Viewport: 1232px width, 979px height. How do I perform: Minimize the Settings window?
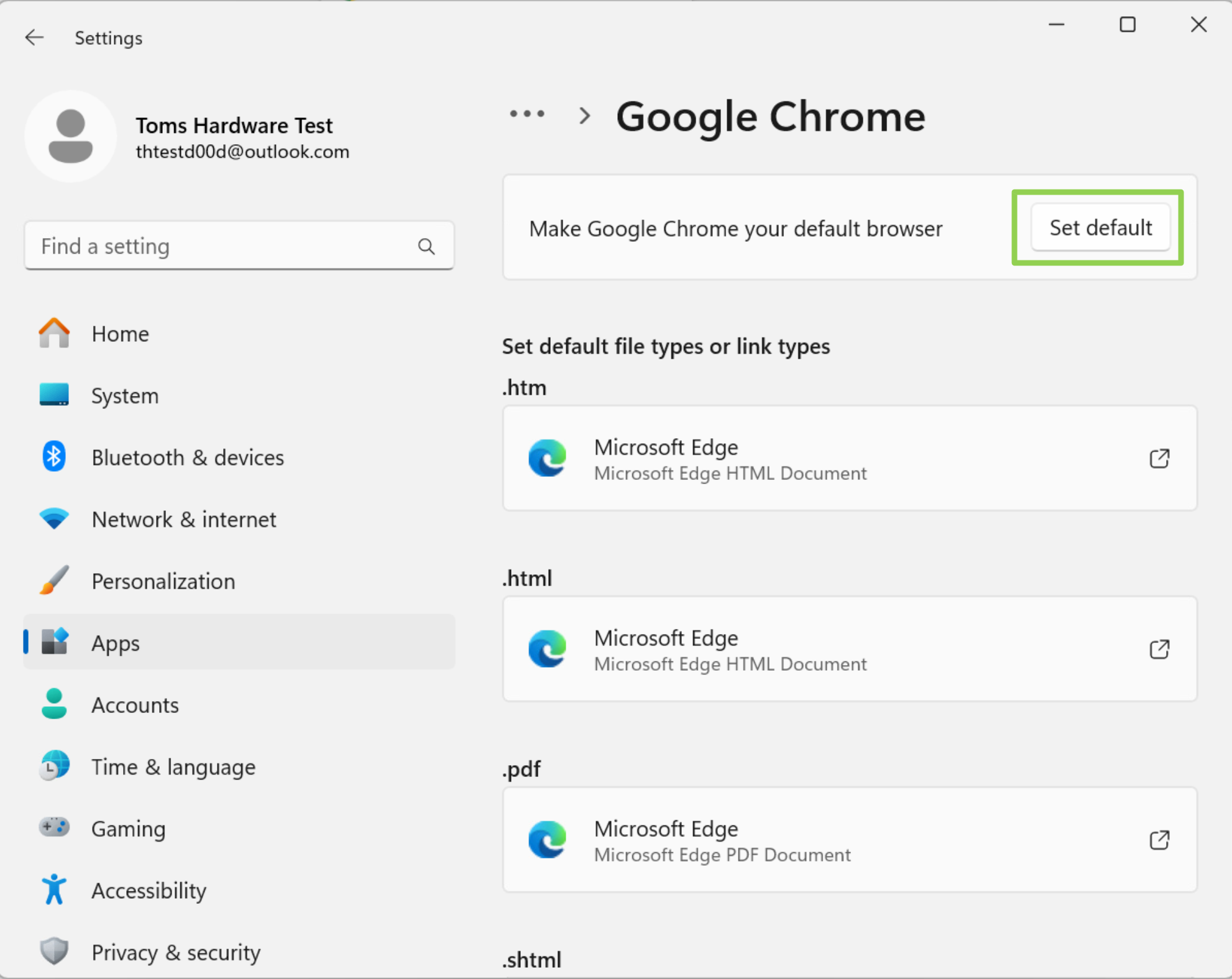click(1057, 25)
